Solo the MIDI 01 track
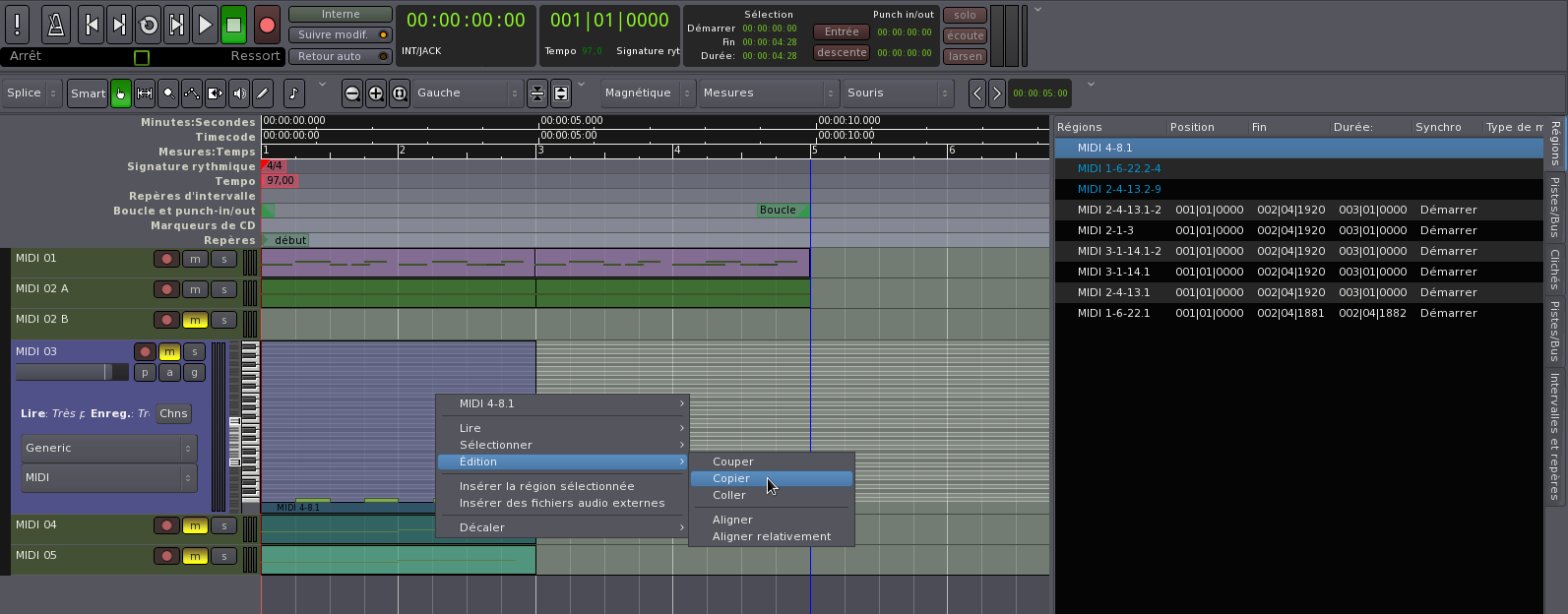This screenshot has height=614, width=1568. point(224,260)
